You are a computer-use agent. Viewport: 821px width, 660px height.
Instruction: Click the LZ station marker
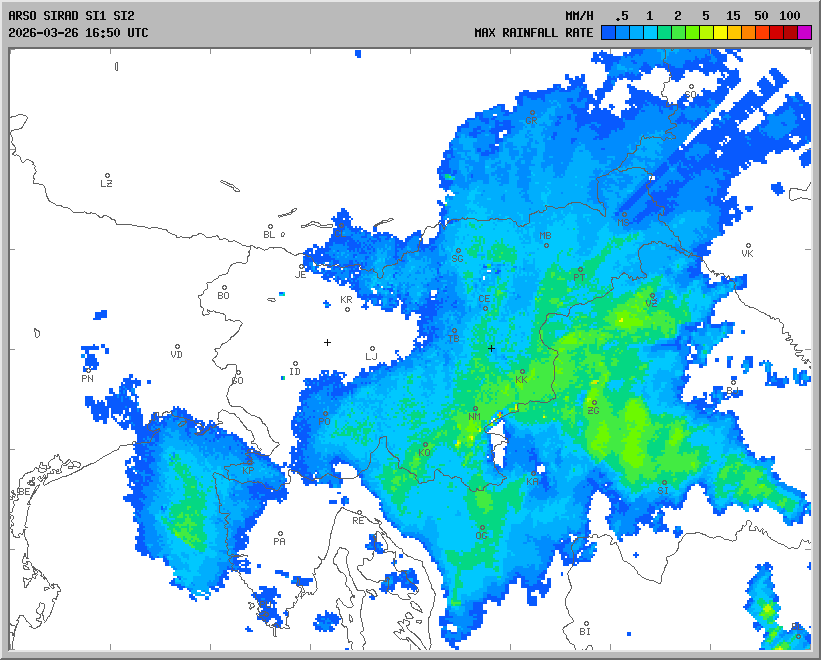(108, 176)
